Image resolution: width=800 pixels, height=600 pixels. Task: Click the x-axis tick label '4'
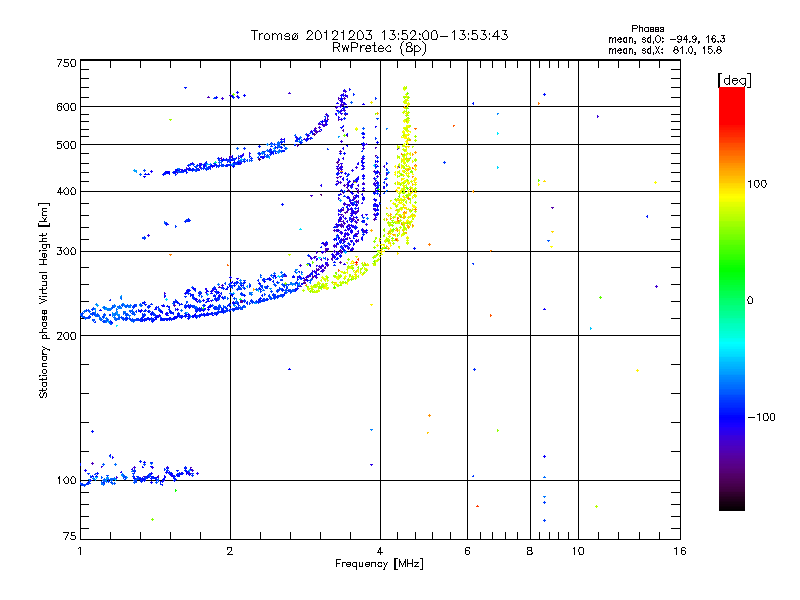(x=380, y=551)
